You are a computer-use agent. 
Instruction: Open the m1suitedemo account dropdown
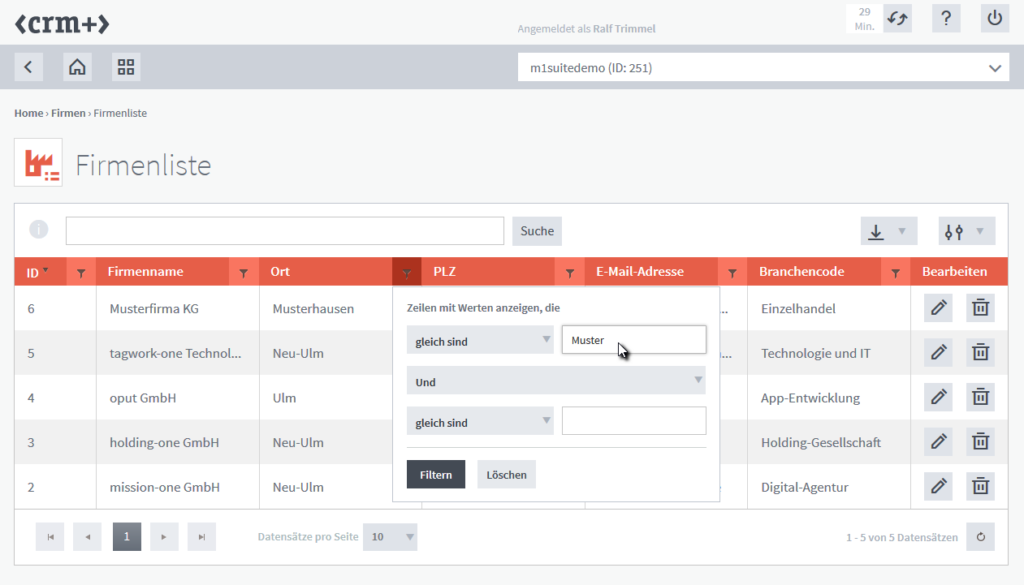763,68
